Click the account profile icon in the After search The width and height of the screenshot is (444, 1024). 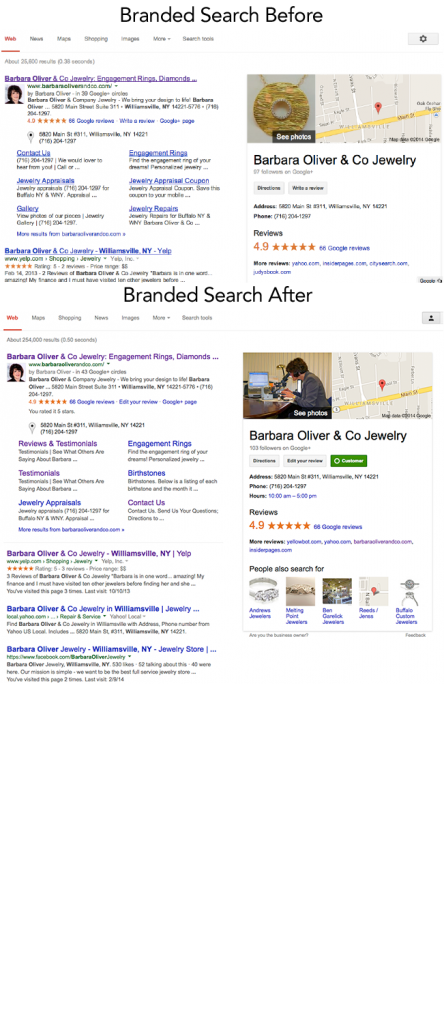click(431, 318)
